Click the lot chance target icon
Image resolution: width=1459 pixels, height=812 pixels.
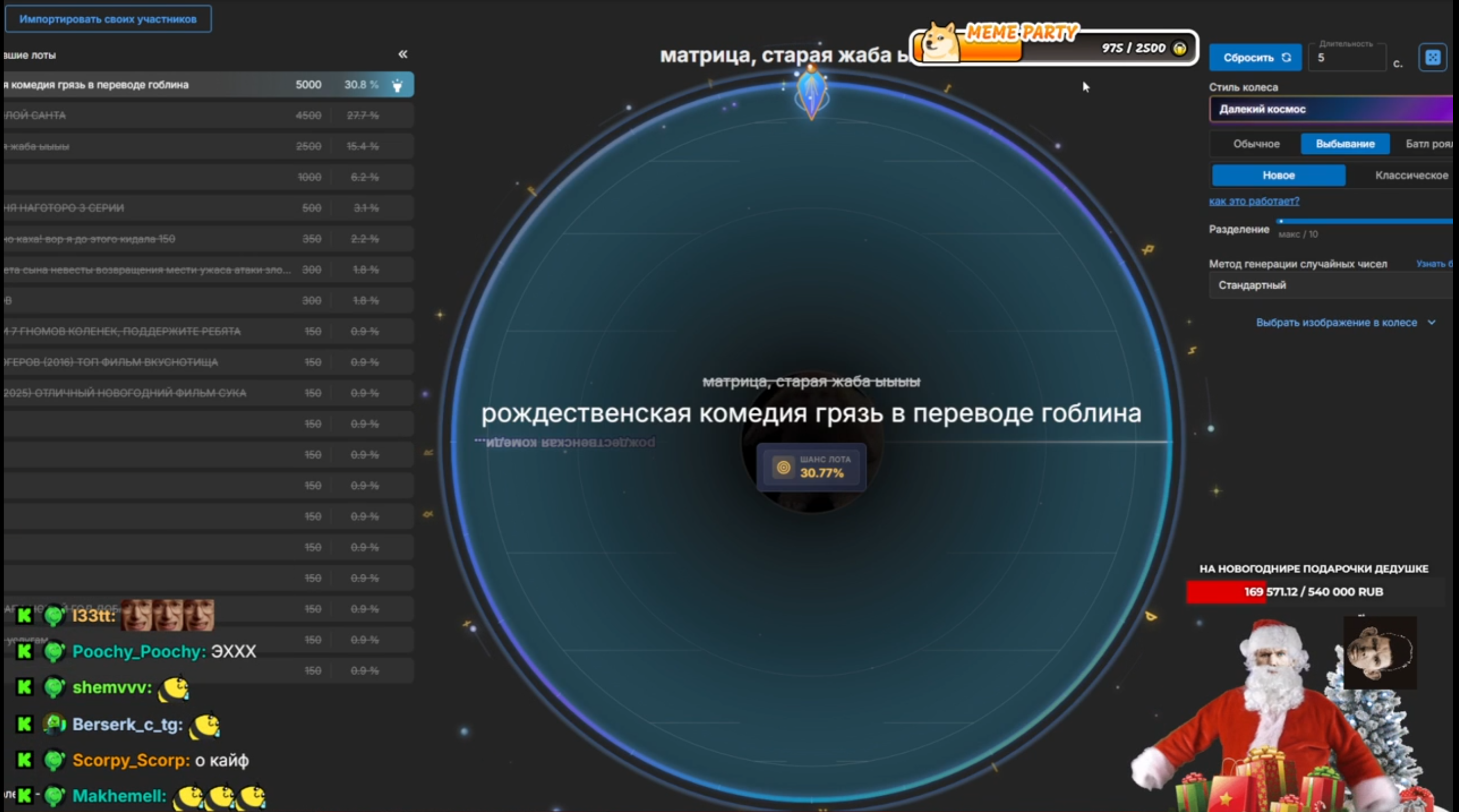[783, 467]
